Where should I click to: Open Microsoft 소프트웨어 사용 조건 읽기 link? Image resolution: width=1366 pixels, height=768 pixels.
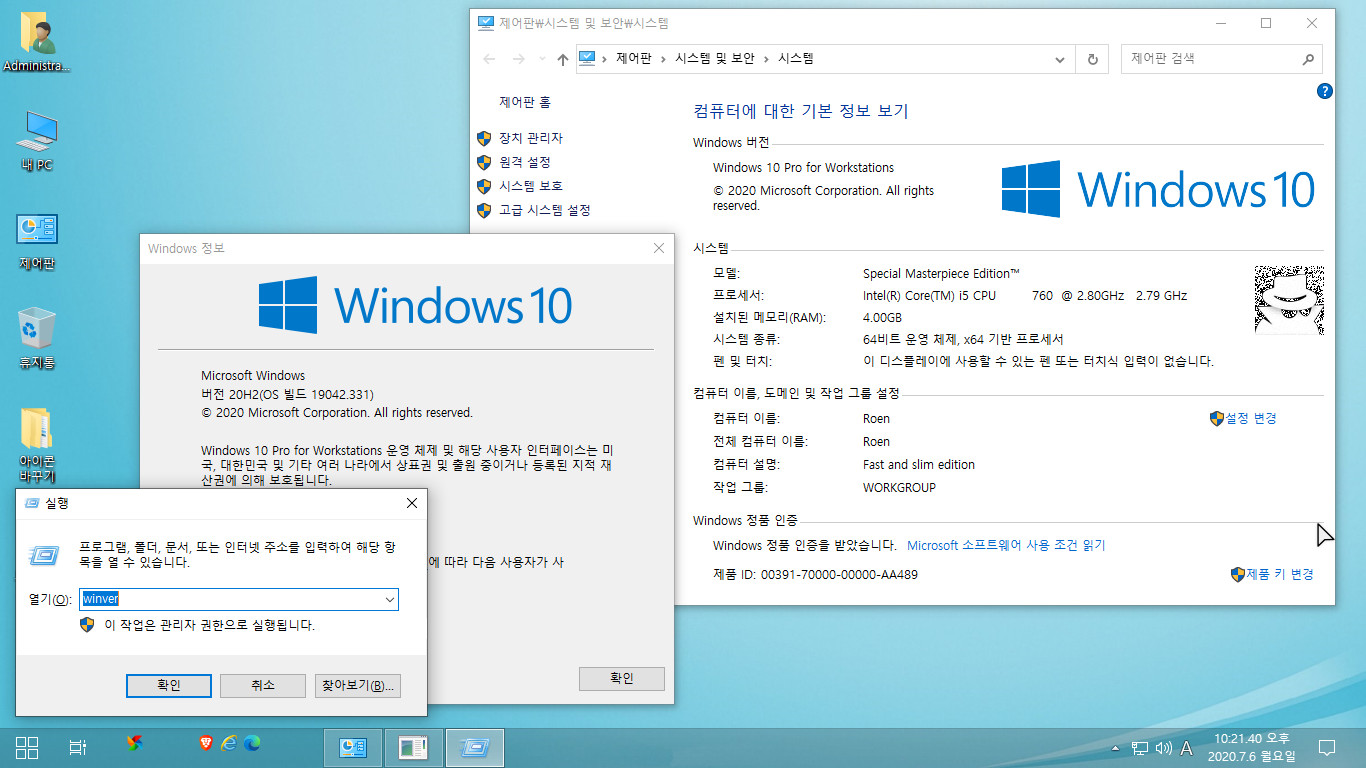[x=1006, y=545]
